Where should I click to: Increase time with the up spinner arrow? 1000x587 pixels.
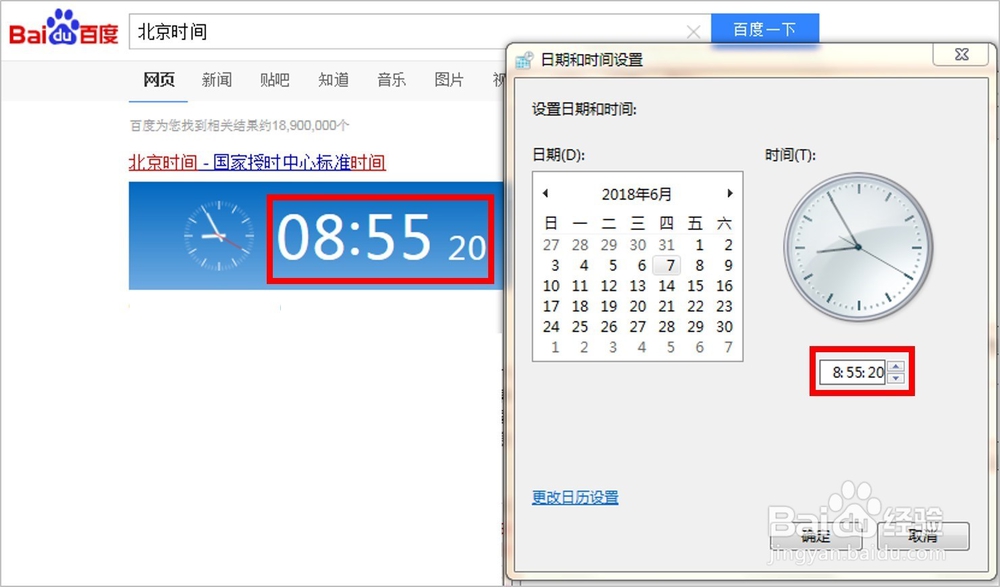pos(896,366)
